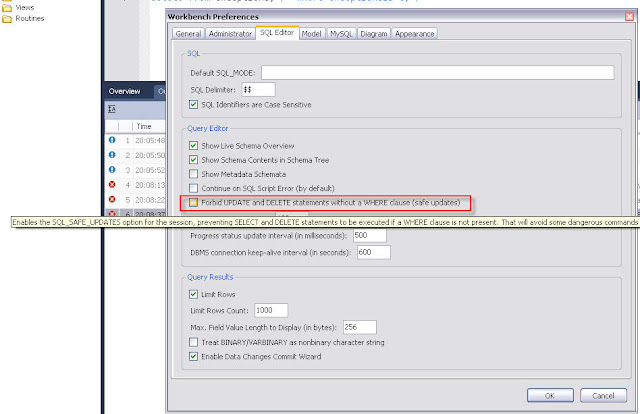This screenshot has width=640, height=414.
Task: Click the Max Field Value Length field
Action: click(x=360, y=327)
